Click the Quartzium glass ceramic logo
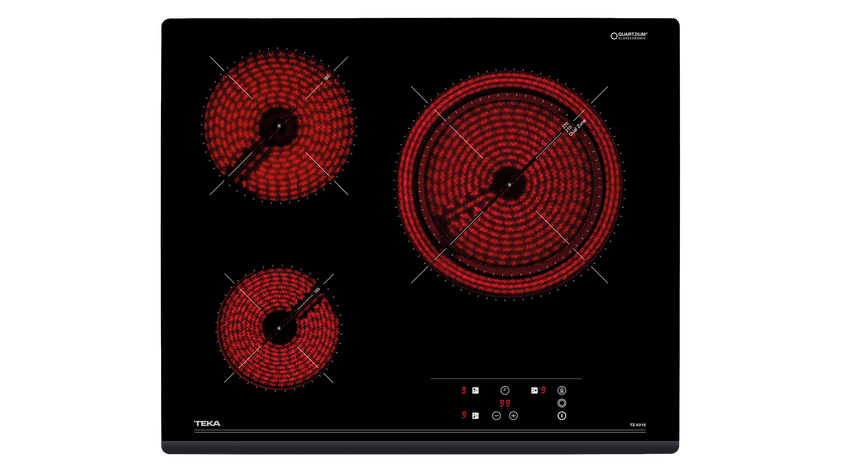Viewport: 841px width, 473px height. tap(630, 36)
